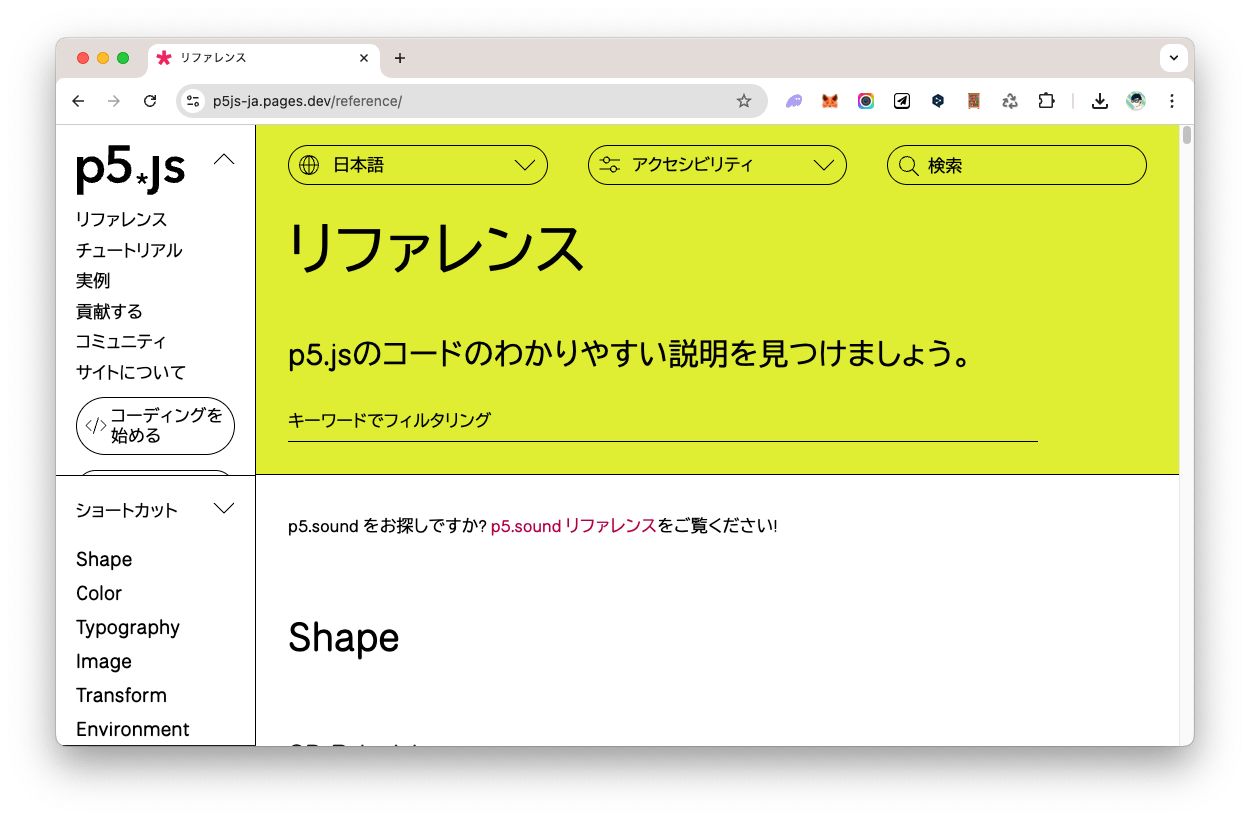Click the dark hexagon extension icon

938,101
